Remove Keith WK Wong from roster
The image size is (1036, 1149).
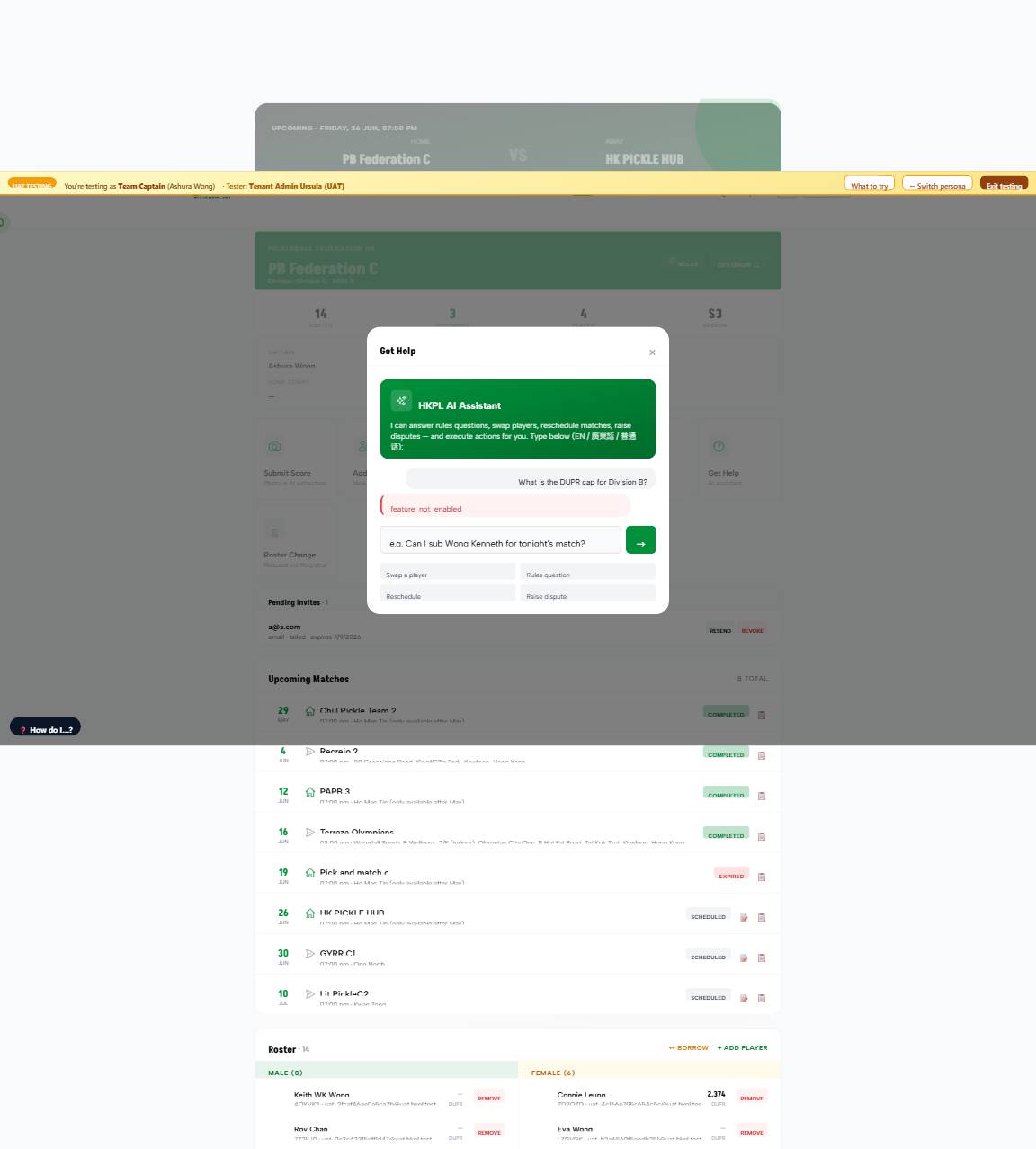click(x=489, y=1098)
